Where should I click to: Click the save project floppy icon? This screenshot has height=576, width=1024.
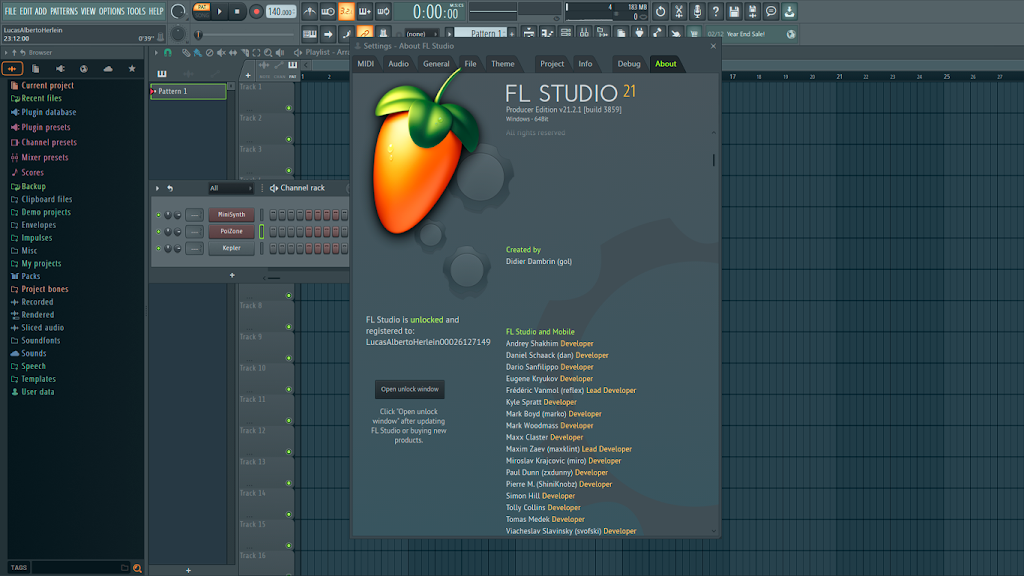tap(734, 11)
